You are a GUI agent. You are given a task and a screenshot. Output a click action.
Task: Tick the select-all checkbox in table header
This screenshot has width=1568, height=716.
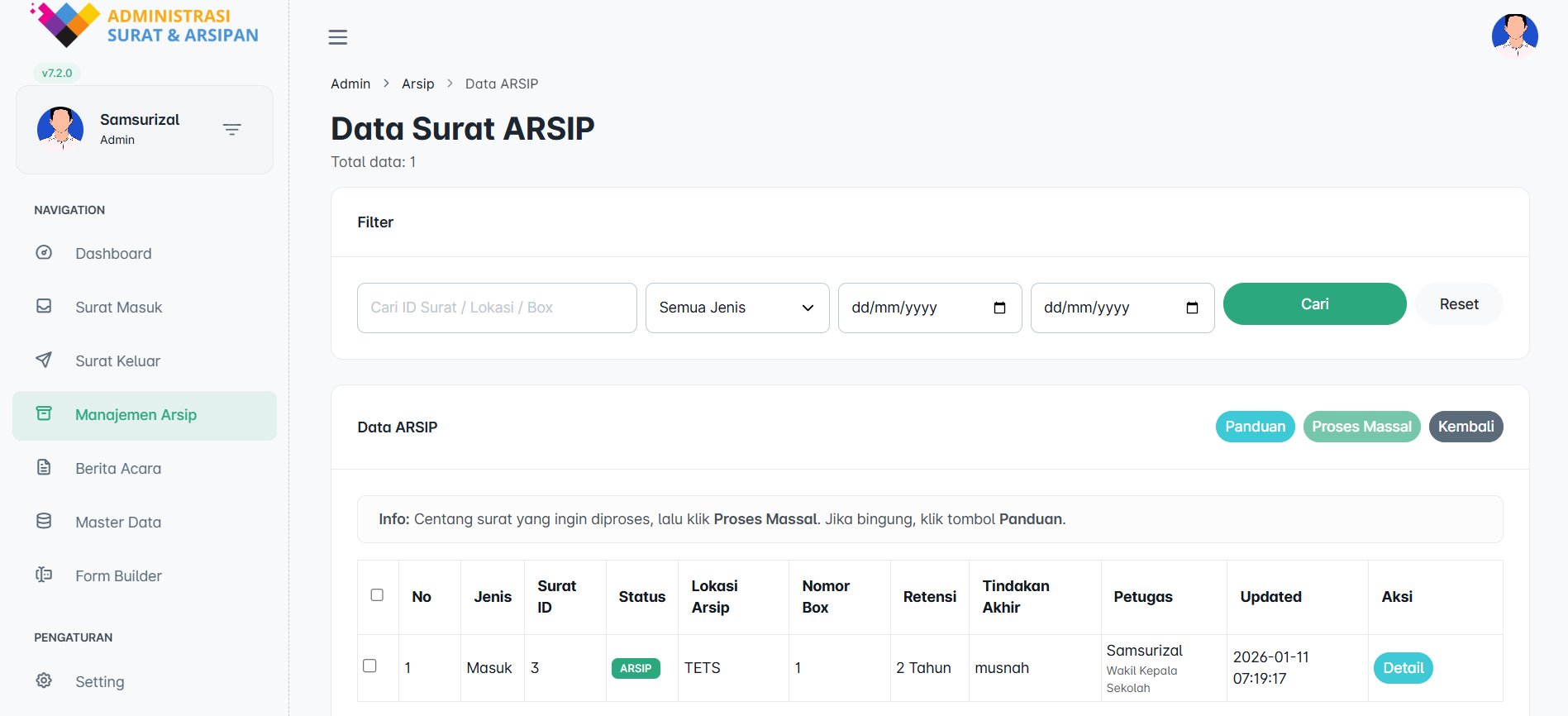(x=377, y=595)
